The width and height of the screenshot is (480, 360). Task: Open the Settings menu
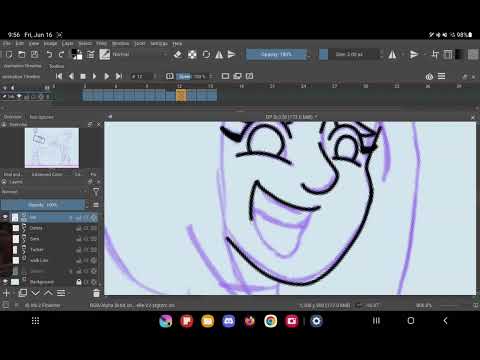[x=159, y=44]
